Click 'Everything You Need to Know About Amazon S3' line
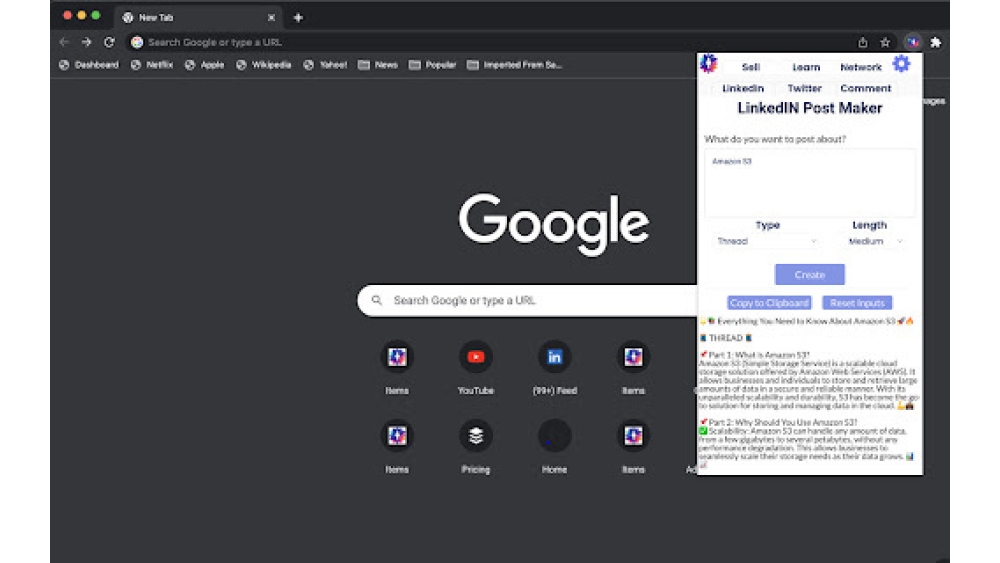1000x563 pixels. [x=806, y=321]
